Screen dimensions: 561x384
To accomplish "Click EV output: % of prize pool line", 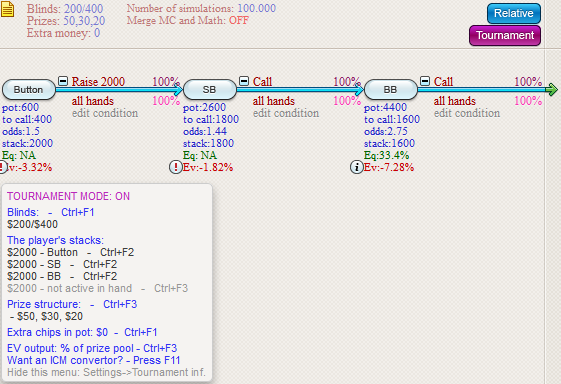I will click(92, 348).
